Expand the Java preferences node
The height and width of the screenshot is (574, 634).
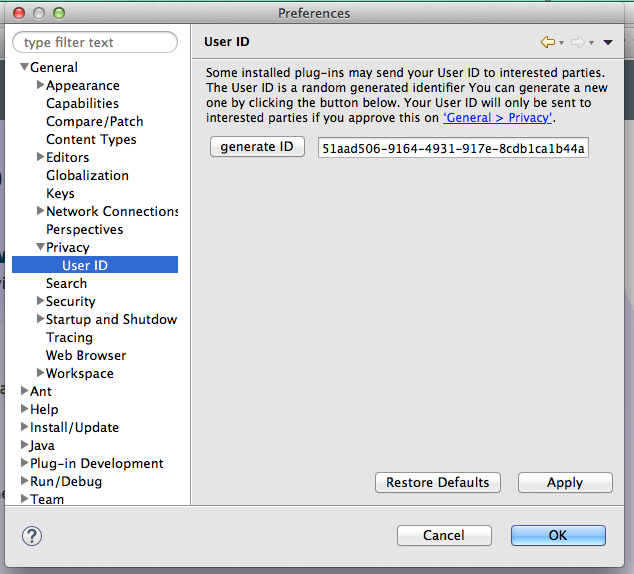coord(24,445)
